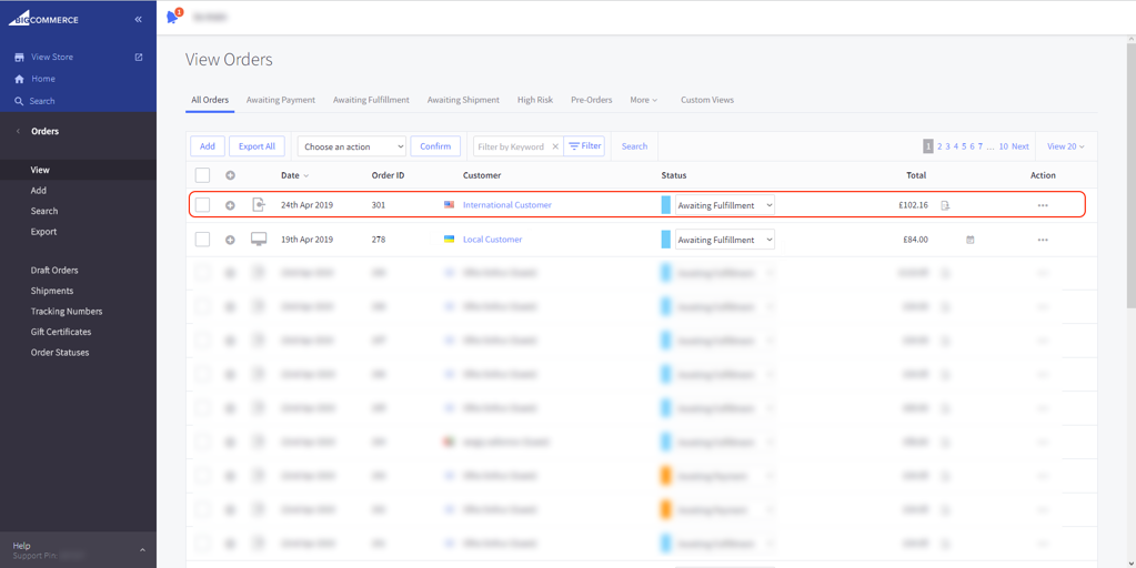Open action ellipsis menu for order 301

coord(1043,205)
